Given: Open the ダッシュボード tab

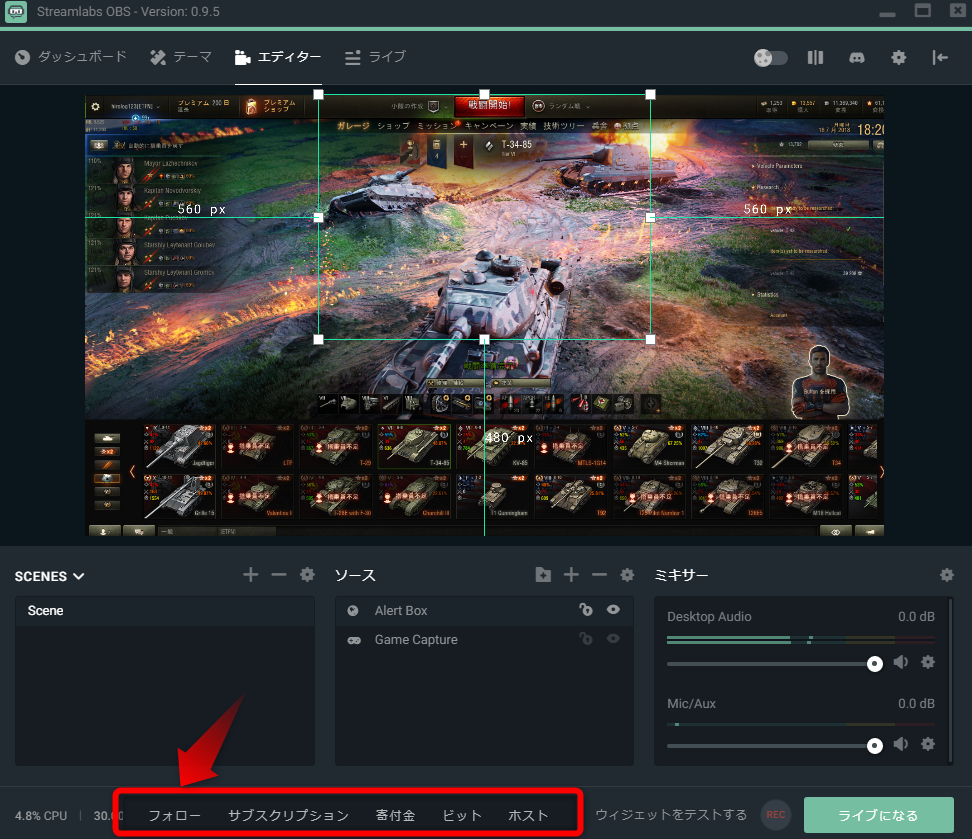Looking at the screenshot, I should (71, 57).
